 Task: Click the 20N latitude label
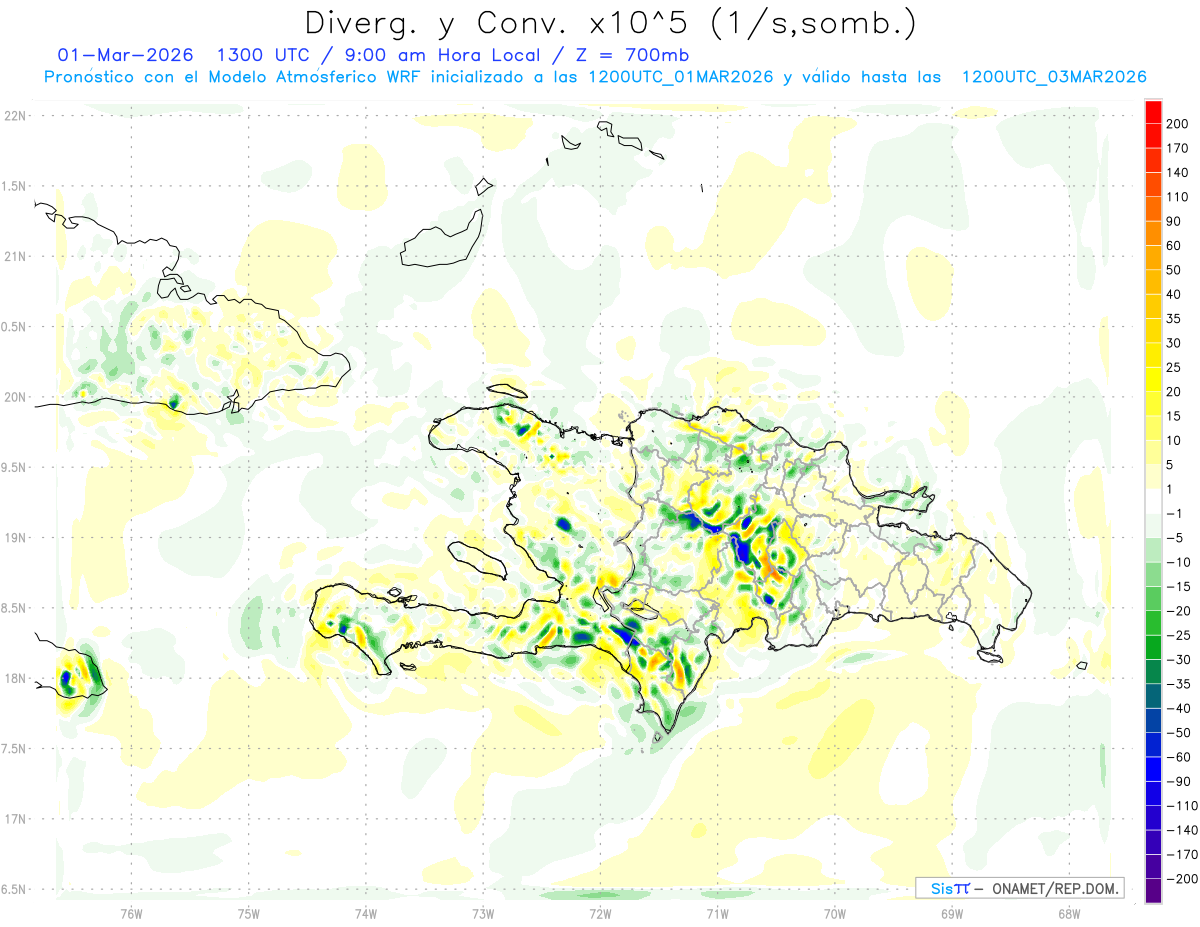pyautogui.click(x=15, y=397)
